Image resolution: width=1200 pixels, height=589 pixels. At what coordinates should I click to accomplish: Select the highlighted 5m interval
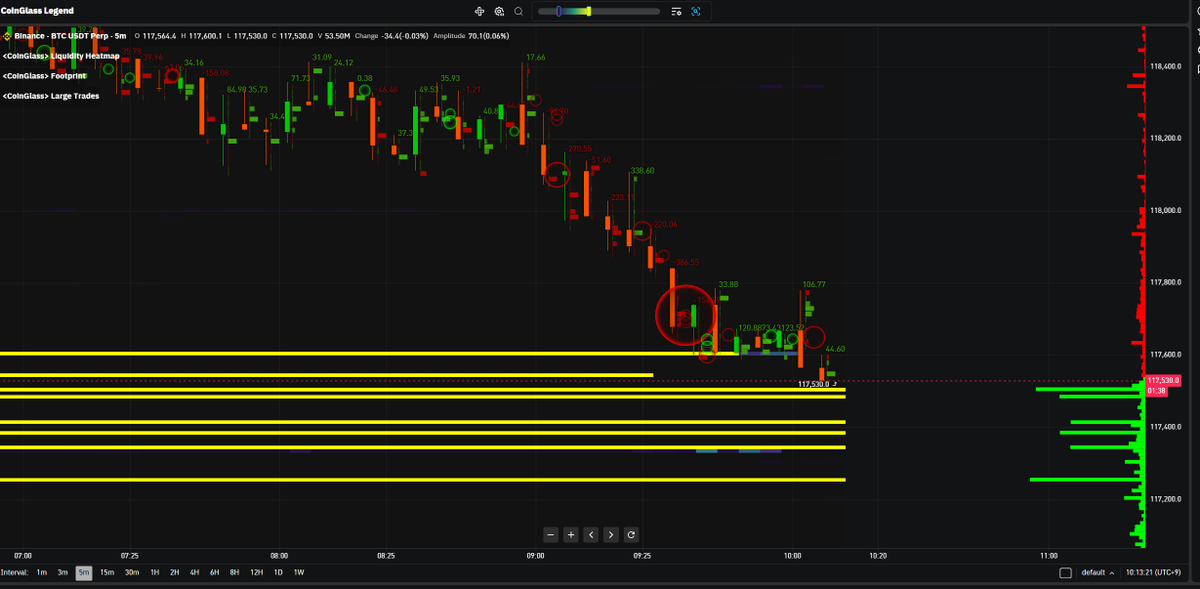coord(84,572)
